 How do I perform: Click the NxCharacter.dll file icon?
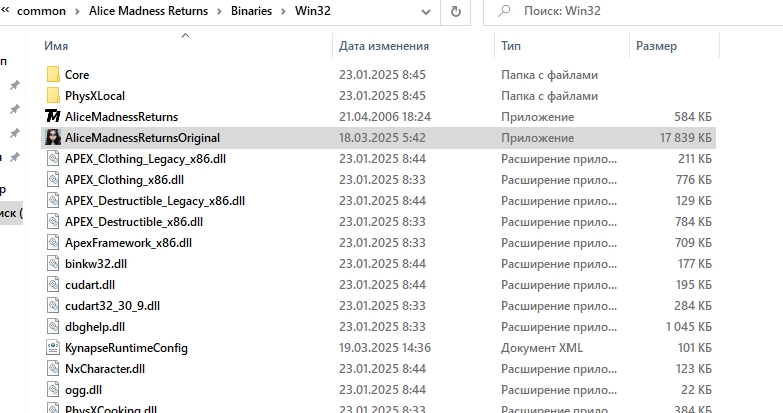(53, 368)
